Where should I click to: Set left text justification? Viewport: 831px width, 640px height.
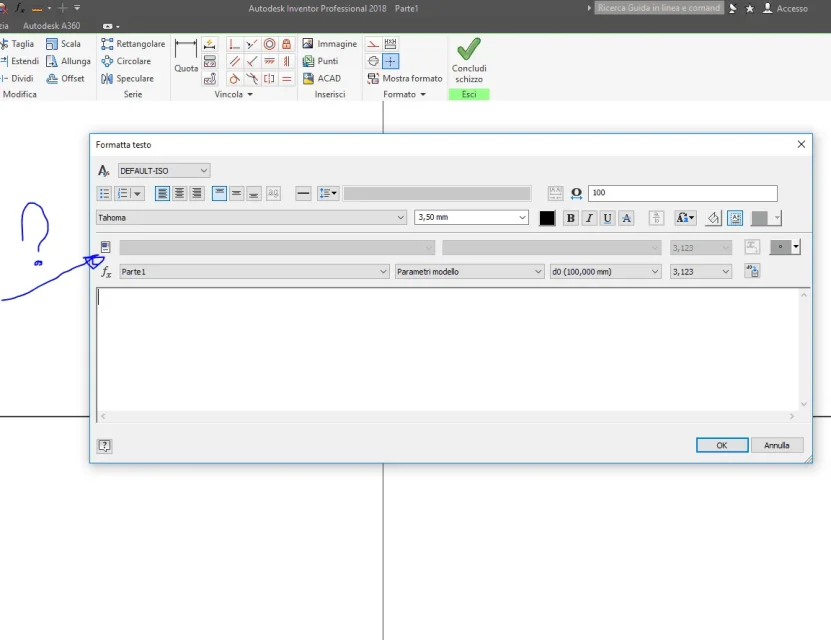[162, 193]
